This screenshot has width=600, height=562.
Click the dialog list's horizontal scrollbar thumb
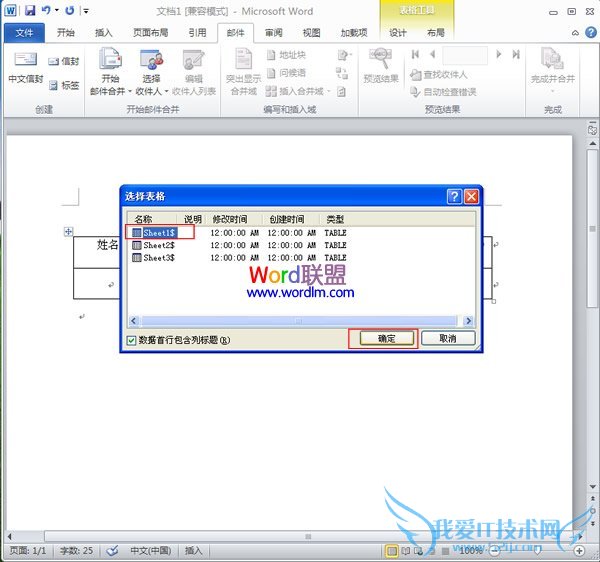click(298, 321)
